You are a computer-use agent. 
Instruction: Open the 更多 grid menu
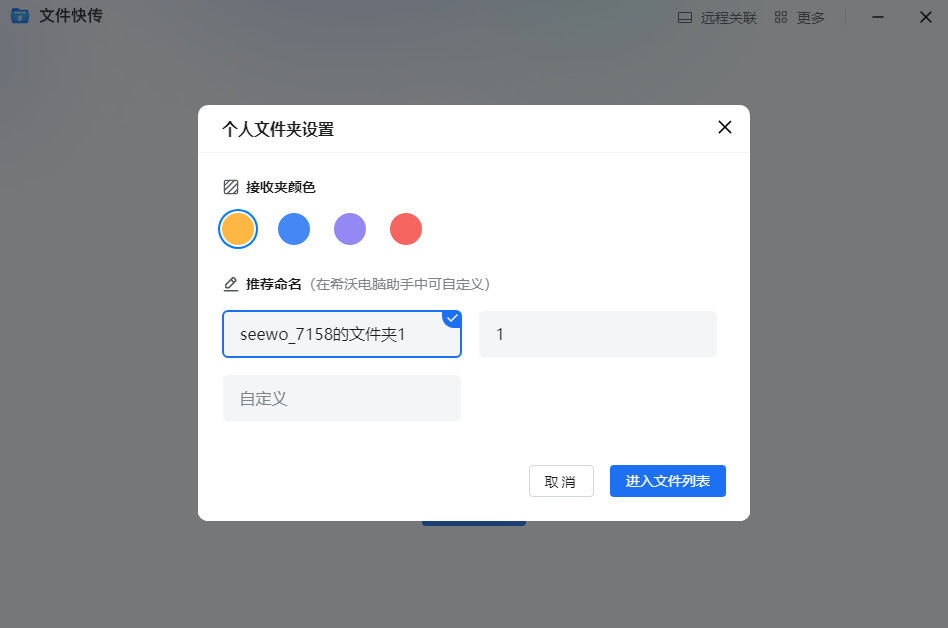click(799, 18)
